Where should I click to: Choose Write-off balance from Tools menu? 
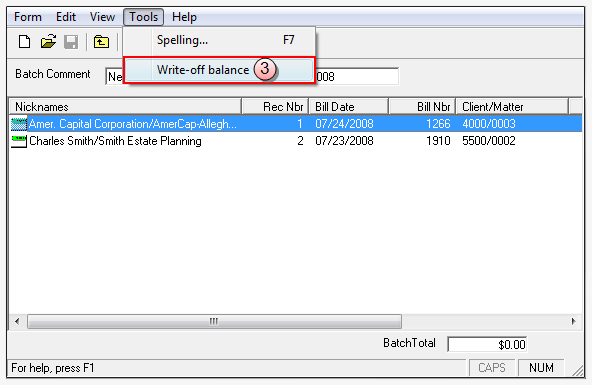click(219, 70)
